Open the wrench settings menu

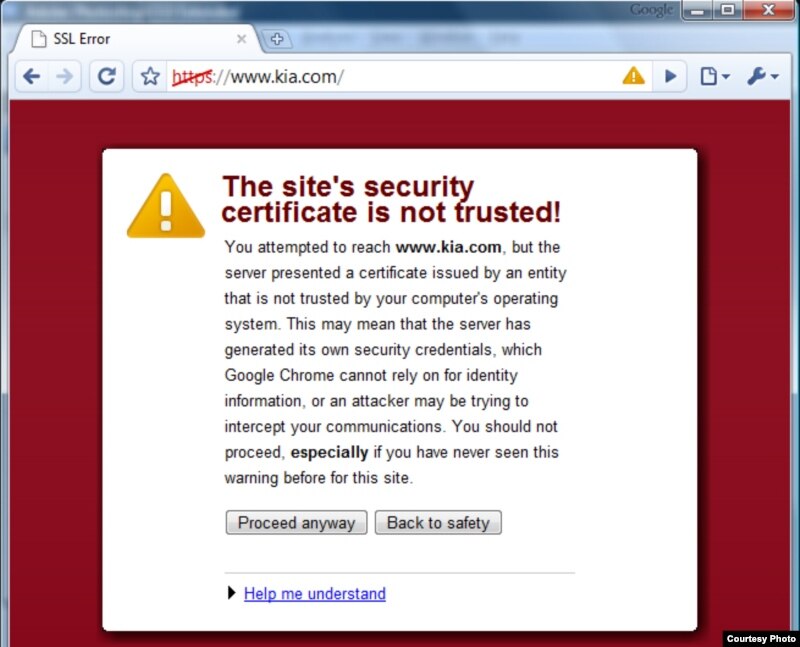762,77
